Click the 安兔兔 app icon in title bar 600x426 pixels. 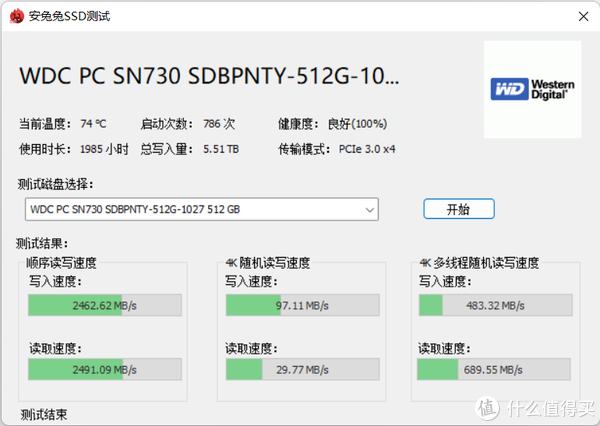coord(17,16)
